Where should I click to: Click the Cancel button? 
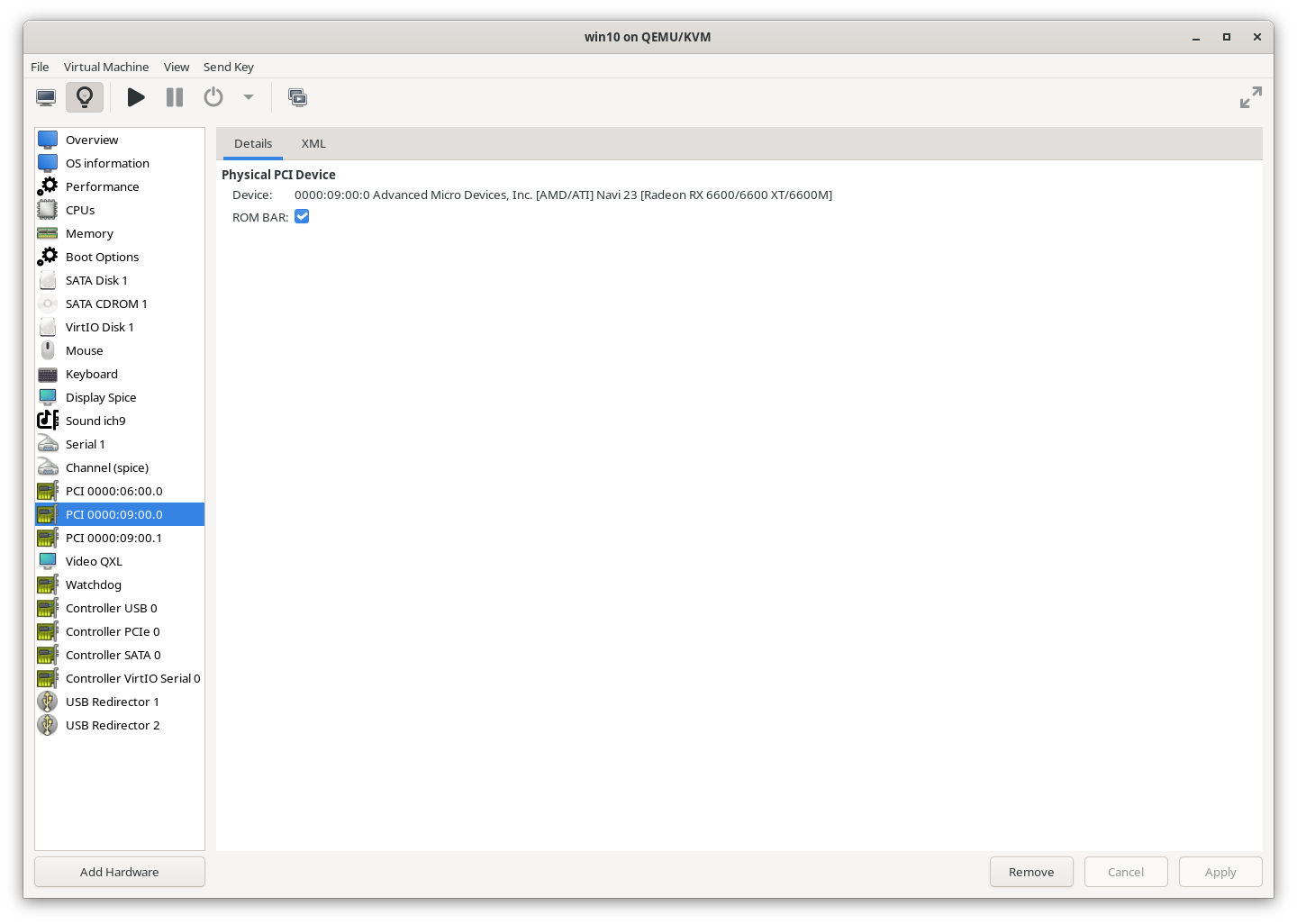click(1126, 872)
